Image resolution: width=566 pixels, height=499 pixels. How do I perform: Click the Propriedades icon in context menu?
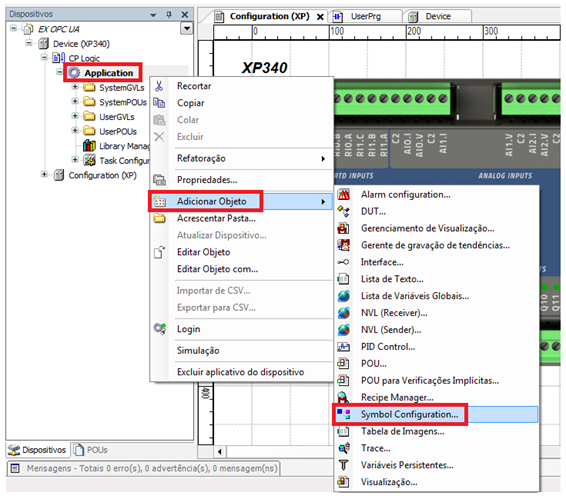(159, 180)
